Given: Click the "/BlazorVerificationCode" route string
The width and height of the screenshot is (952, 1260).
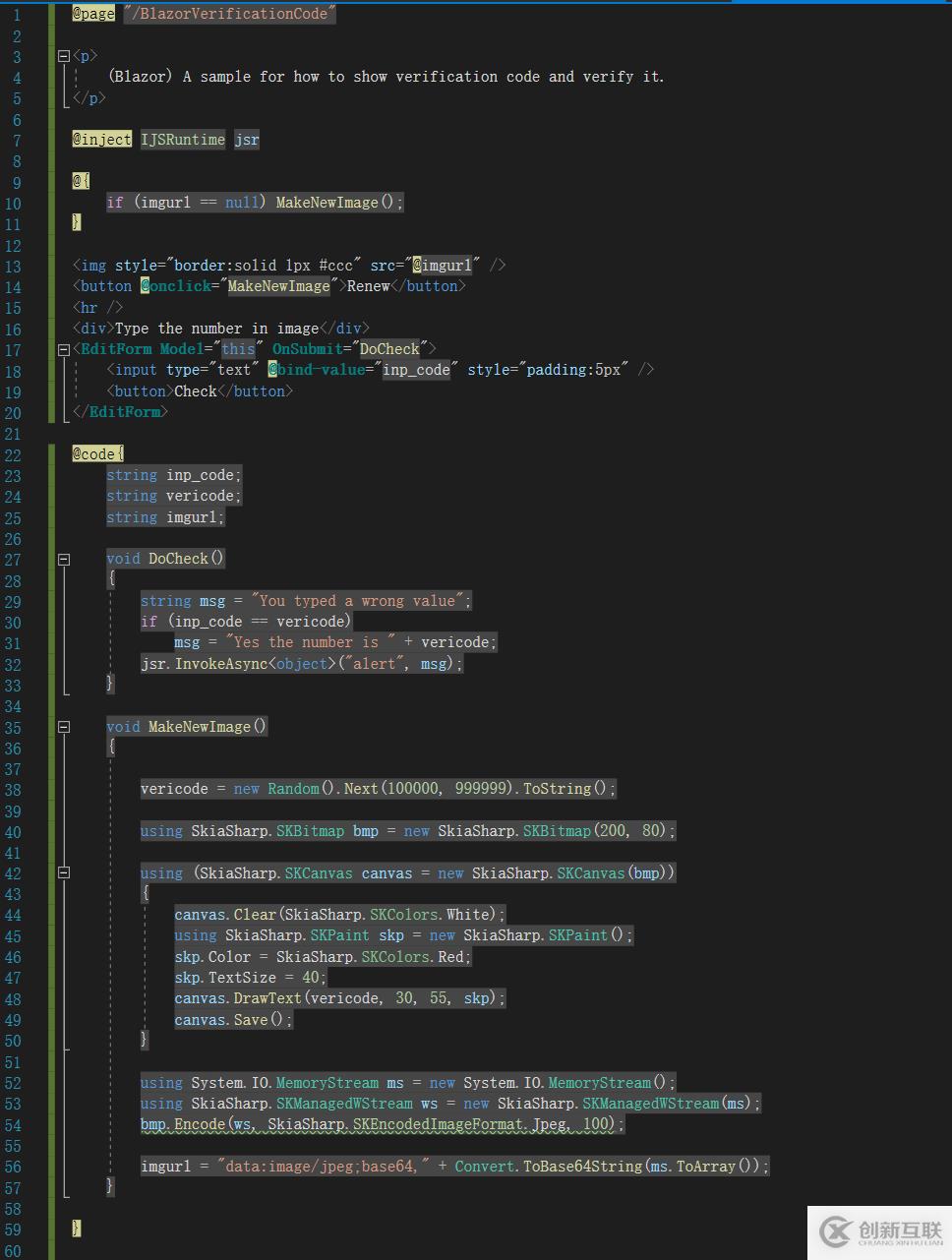Looking at the screenshot, I should coord(230,14).
